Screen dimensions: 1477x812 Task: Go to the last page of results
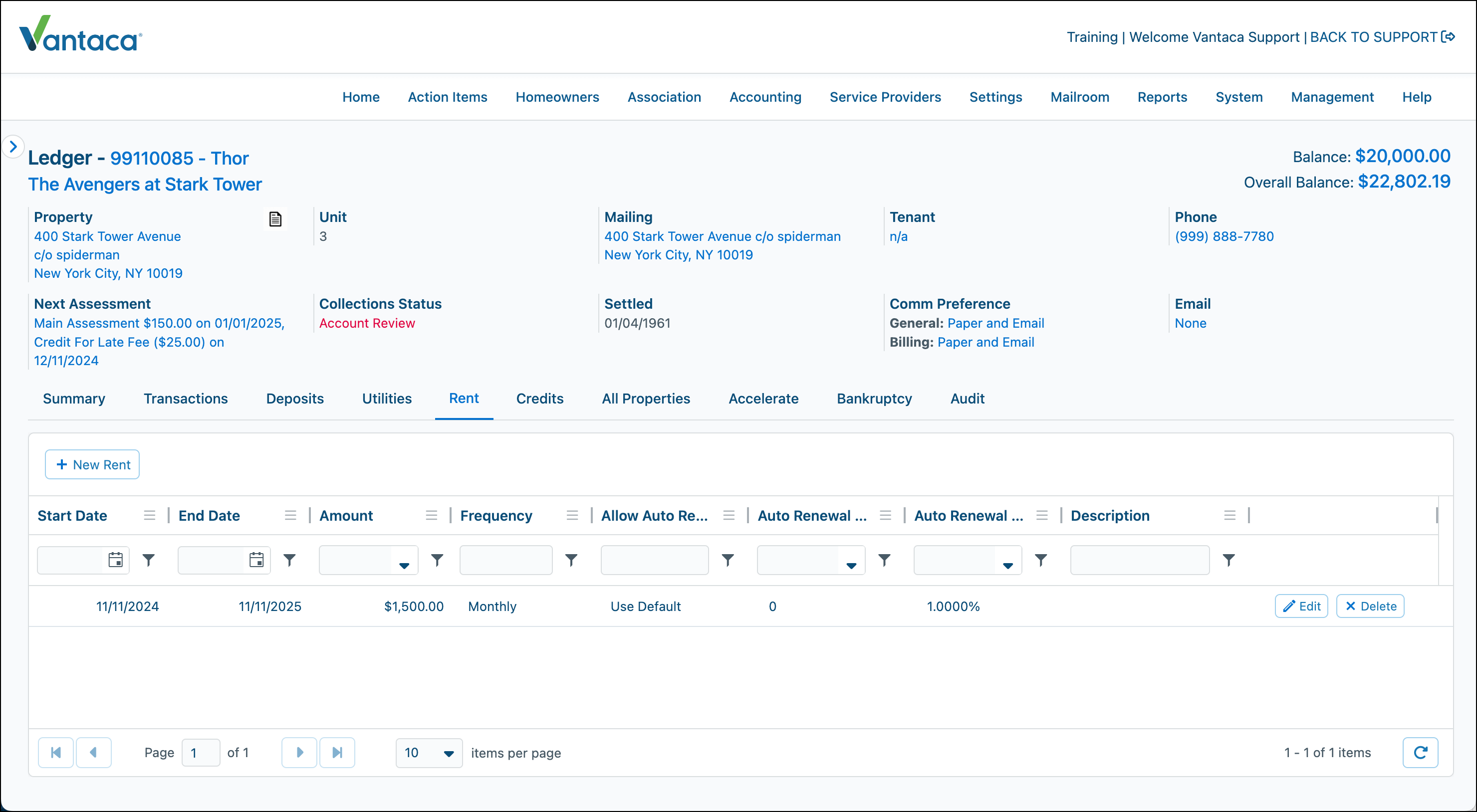coord(337,753)
